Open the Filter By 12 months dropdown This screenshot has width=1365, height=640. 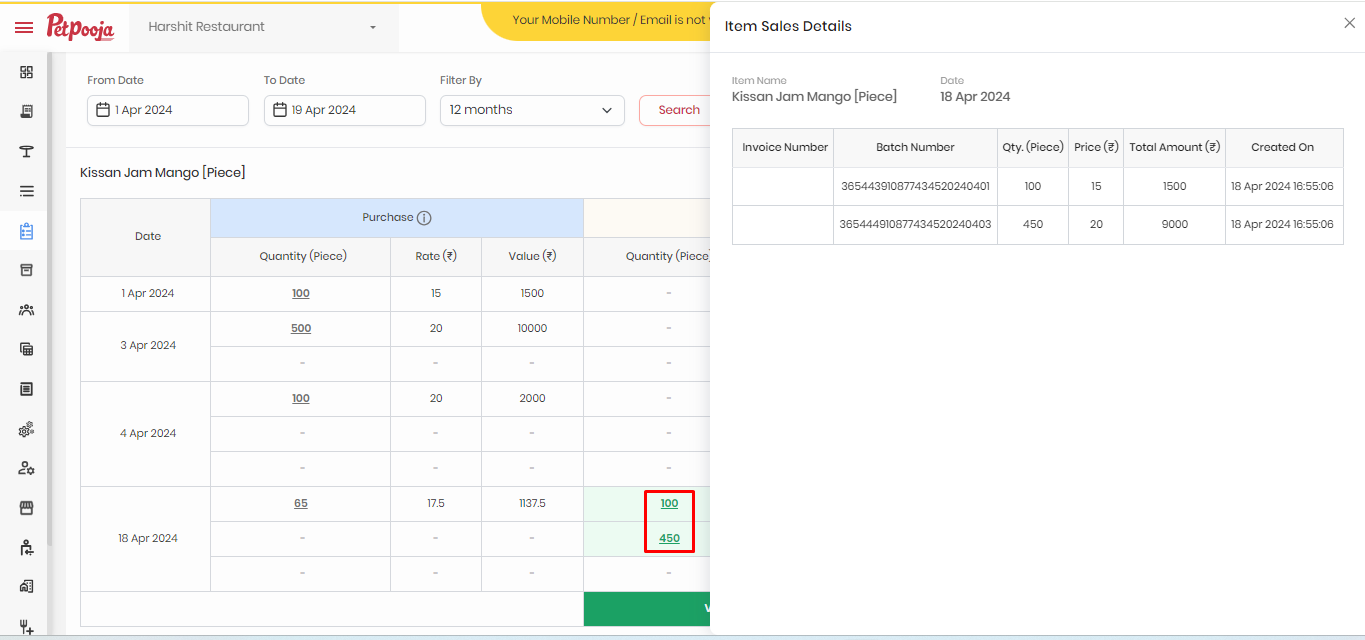point(532,110)
